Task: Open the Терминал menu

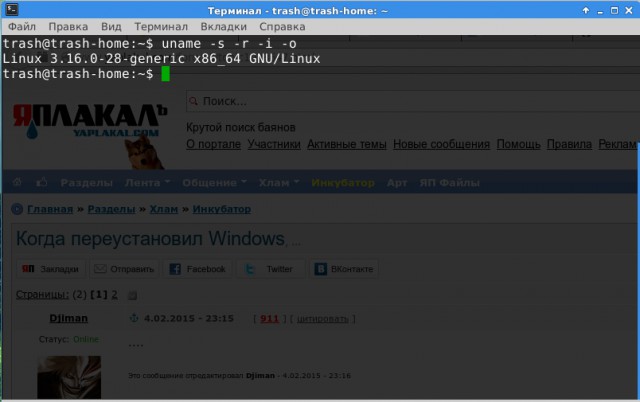Action: pos(161,27)
